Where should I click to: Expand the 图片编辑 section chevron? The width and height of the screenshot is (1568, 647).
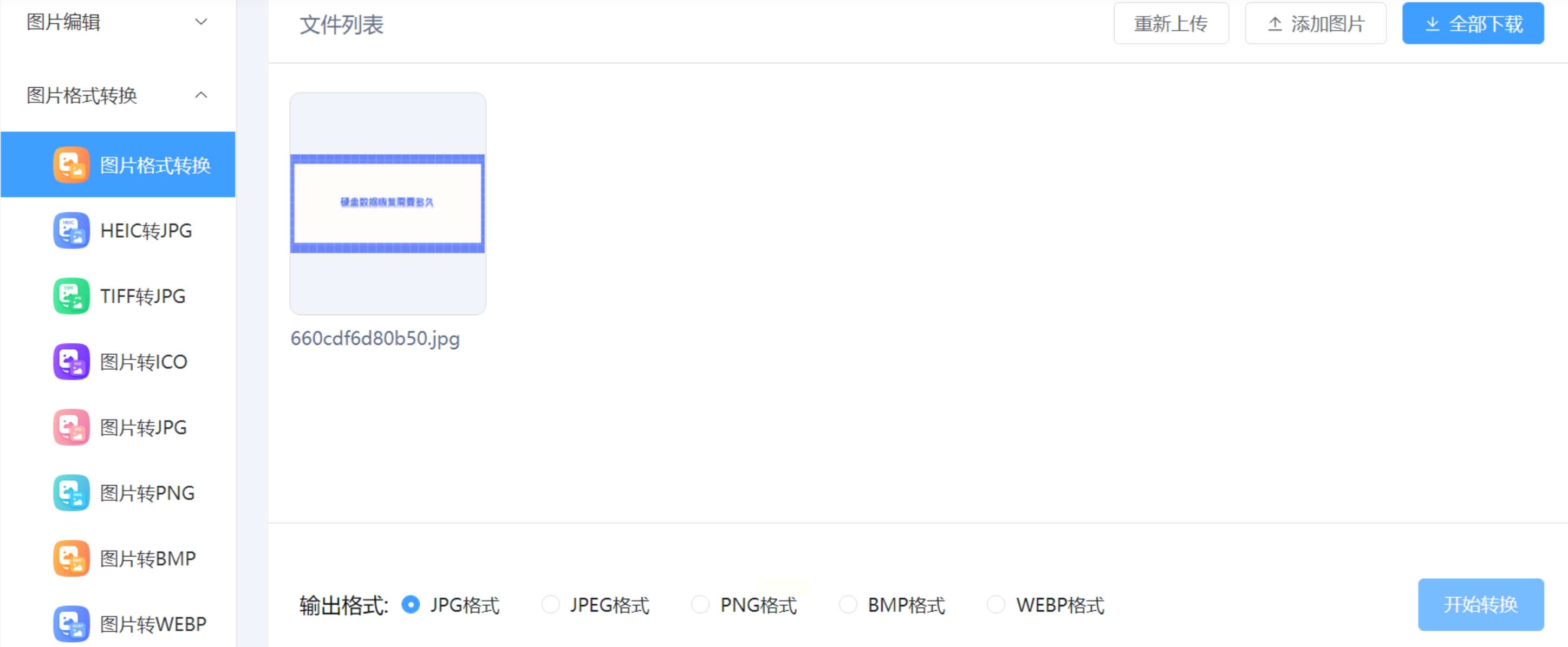(201, 22)
